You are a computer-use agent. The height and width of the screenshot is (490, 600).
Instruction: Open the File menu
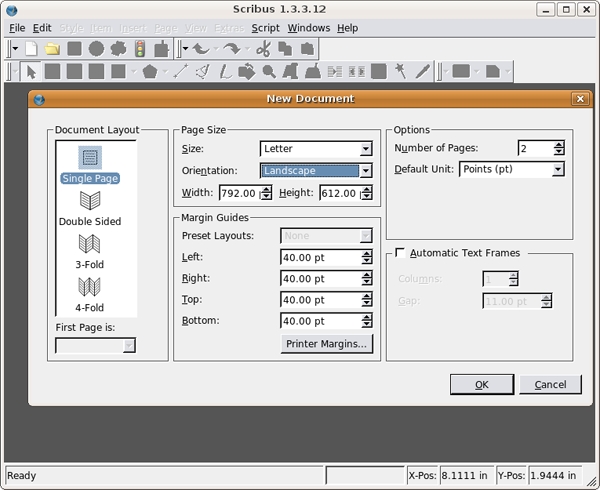(17, 28)
